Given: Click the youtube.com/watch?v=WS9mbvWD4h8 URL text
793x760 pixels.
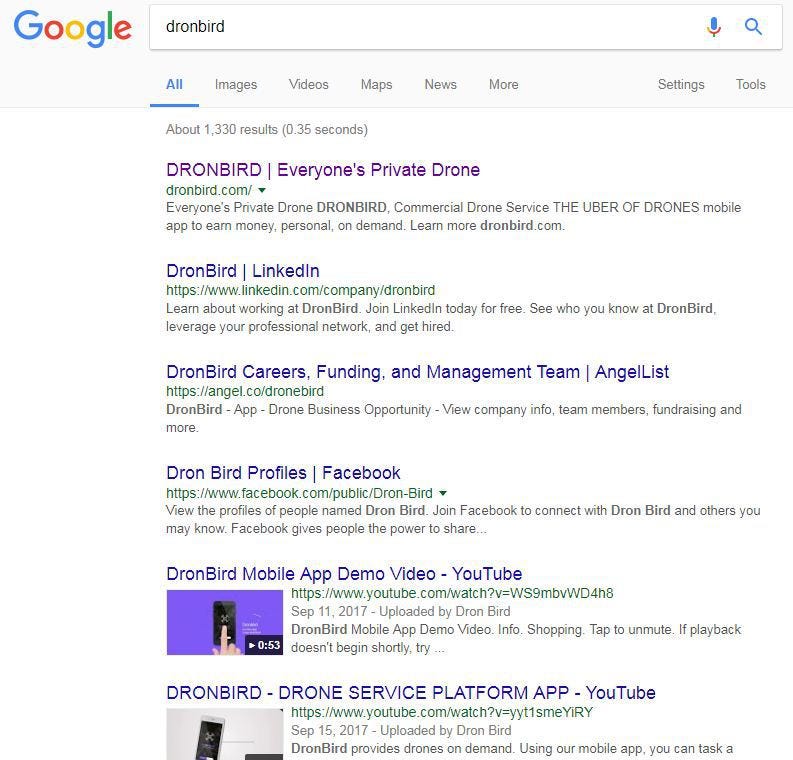Looking at the screenshot, I should [x=452, y=593].
